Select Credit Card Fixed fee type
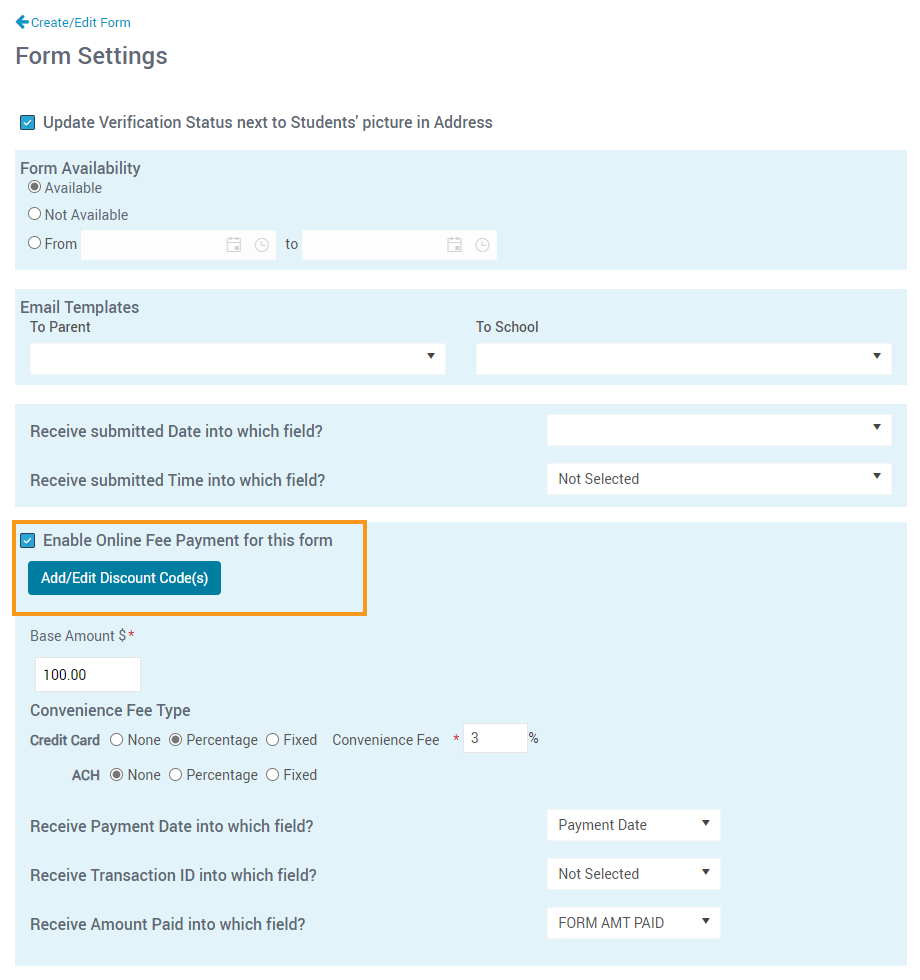The image size is (920, 980). pos(272,740)
